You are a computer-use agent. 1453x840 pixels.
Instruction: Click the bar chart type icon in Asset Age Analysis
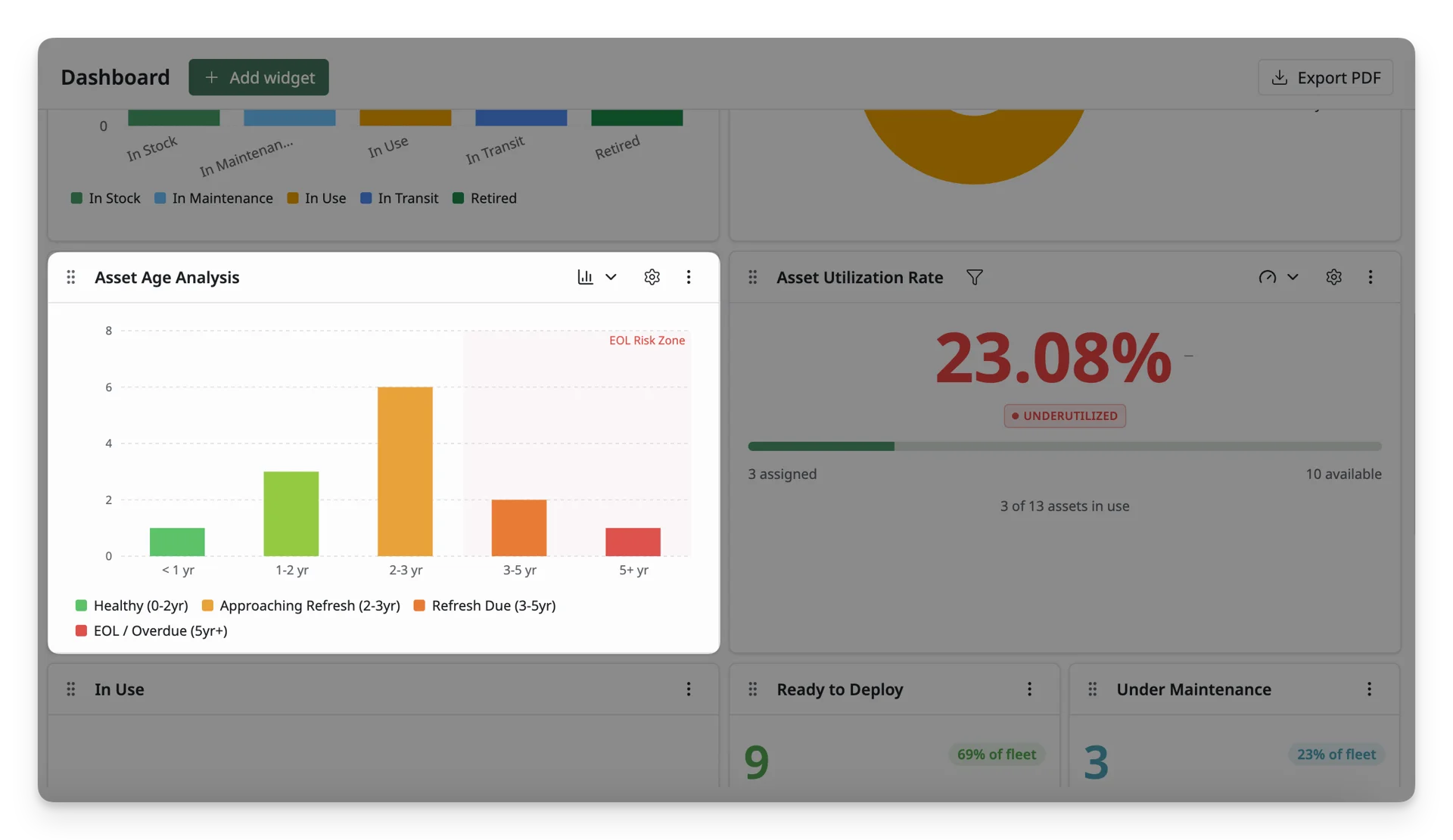click(585, 277)
